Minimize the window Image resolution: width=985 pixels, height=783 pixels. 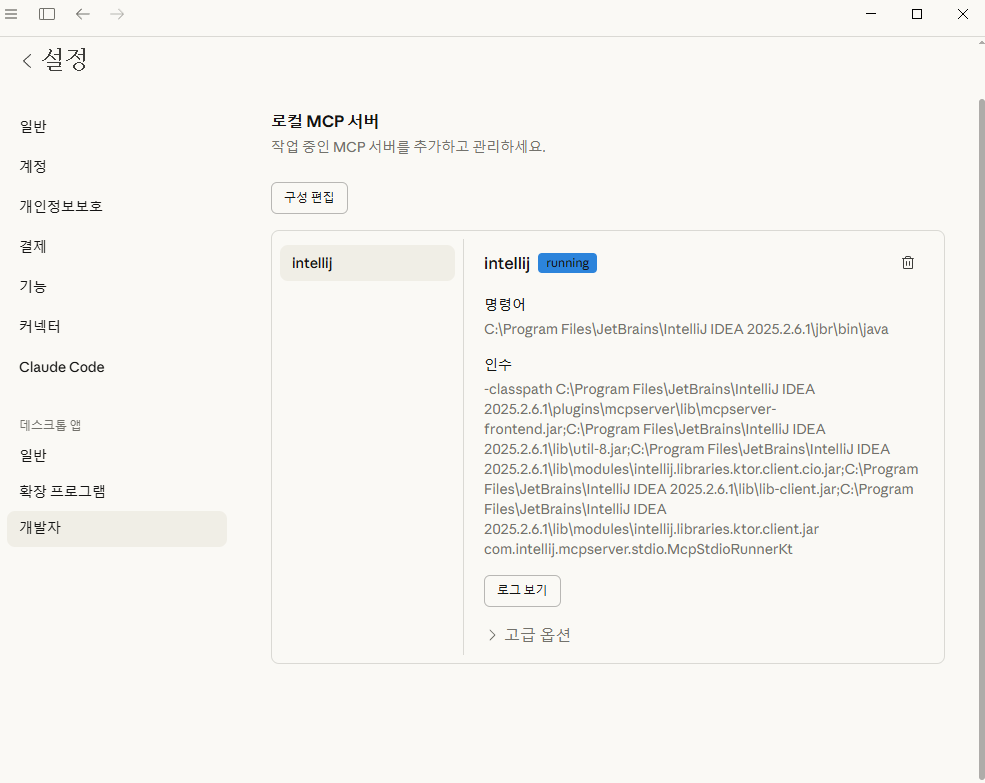tap(871, 14)
